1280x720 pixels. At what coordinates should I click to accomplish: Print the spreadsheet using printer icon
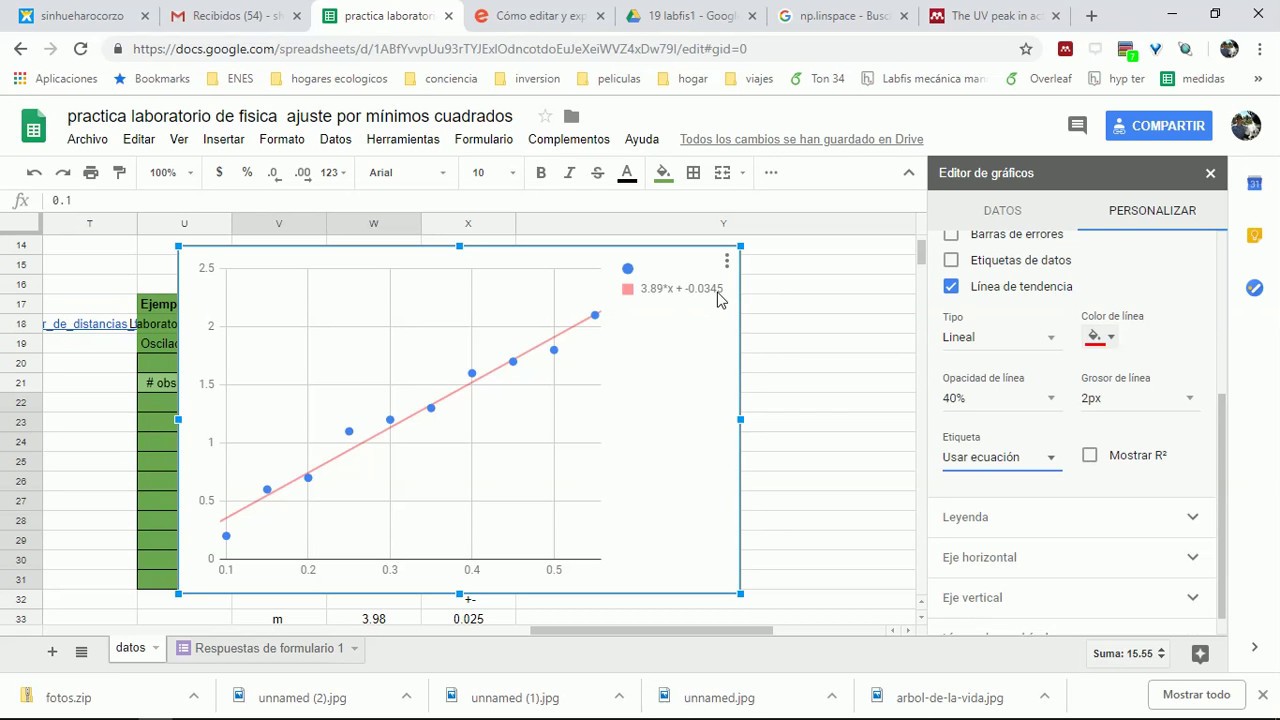(91, 173)
